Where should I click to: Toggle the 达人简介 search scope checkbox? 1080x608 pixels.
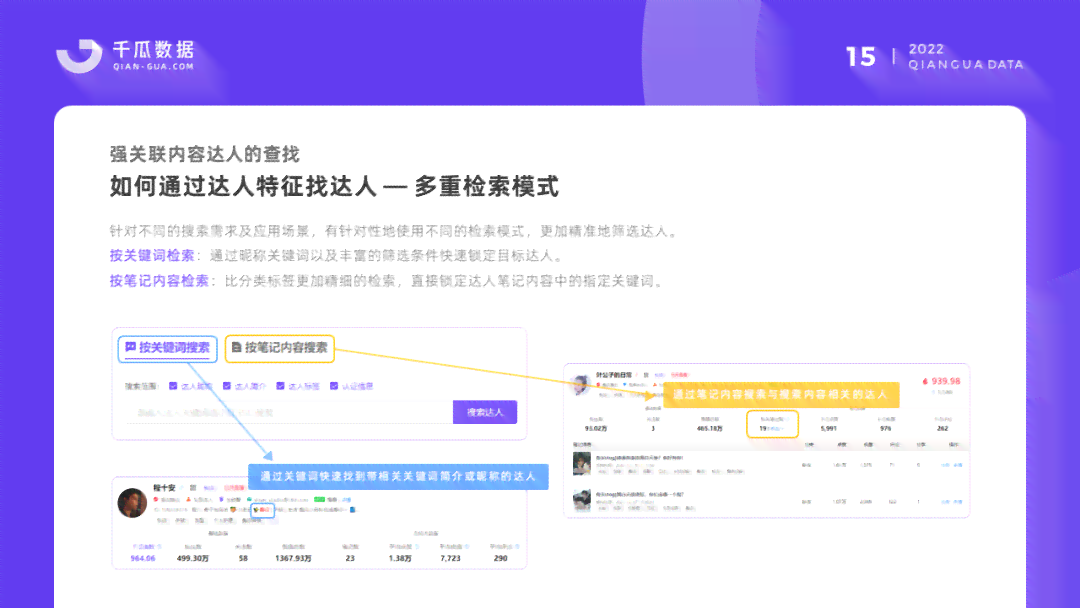coord(227,386)
